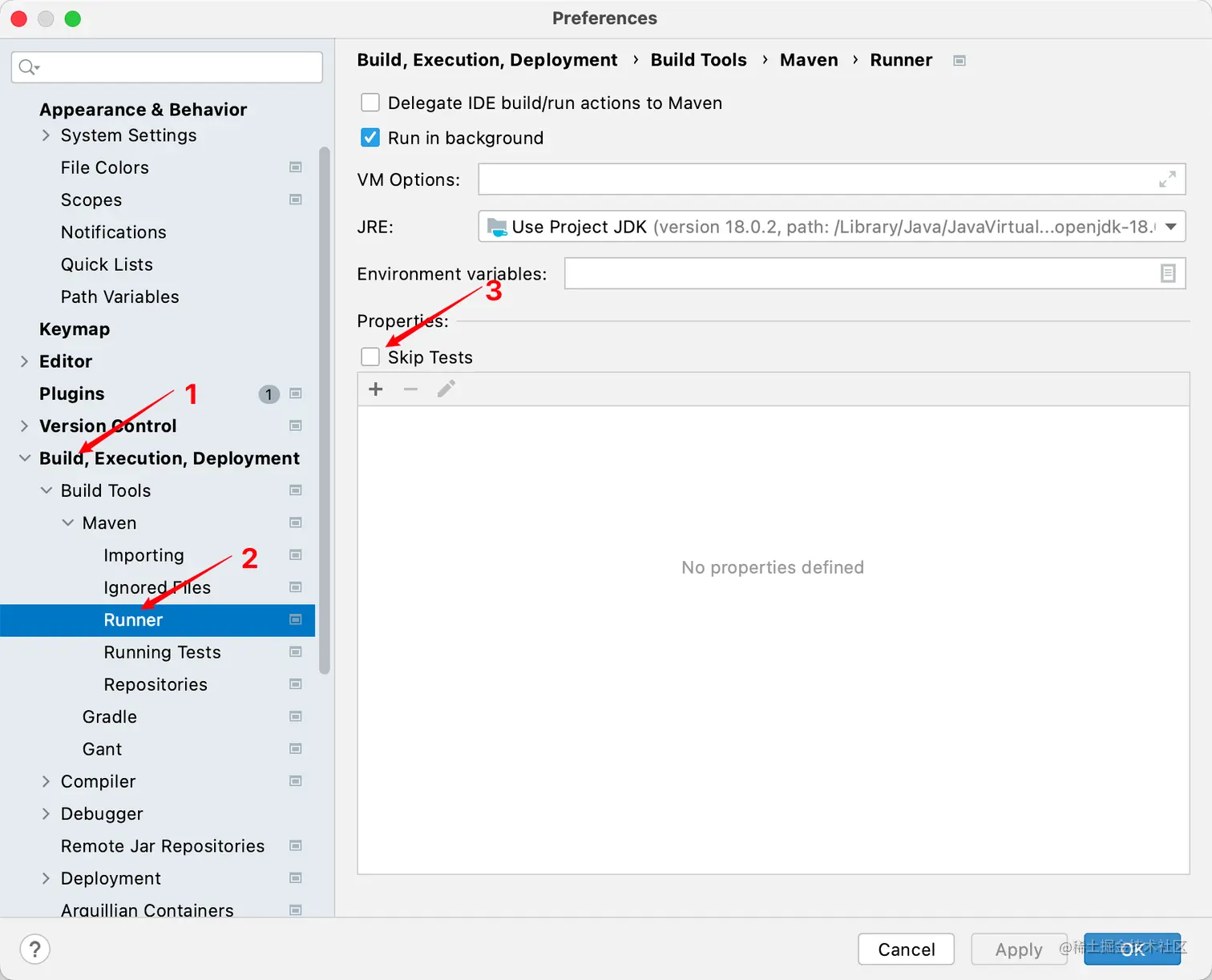
Task: Go to Running Tests settings
Action: pyautogui.click(x=162, y=652)
